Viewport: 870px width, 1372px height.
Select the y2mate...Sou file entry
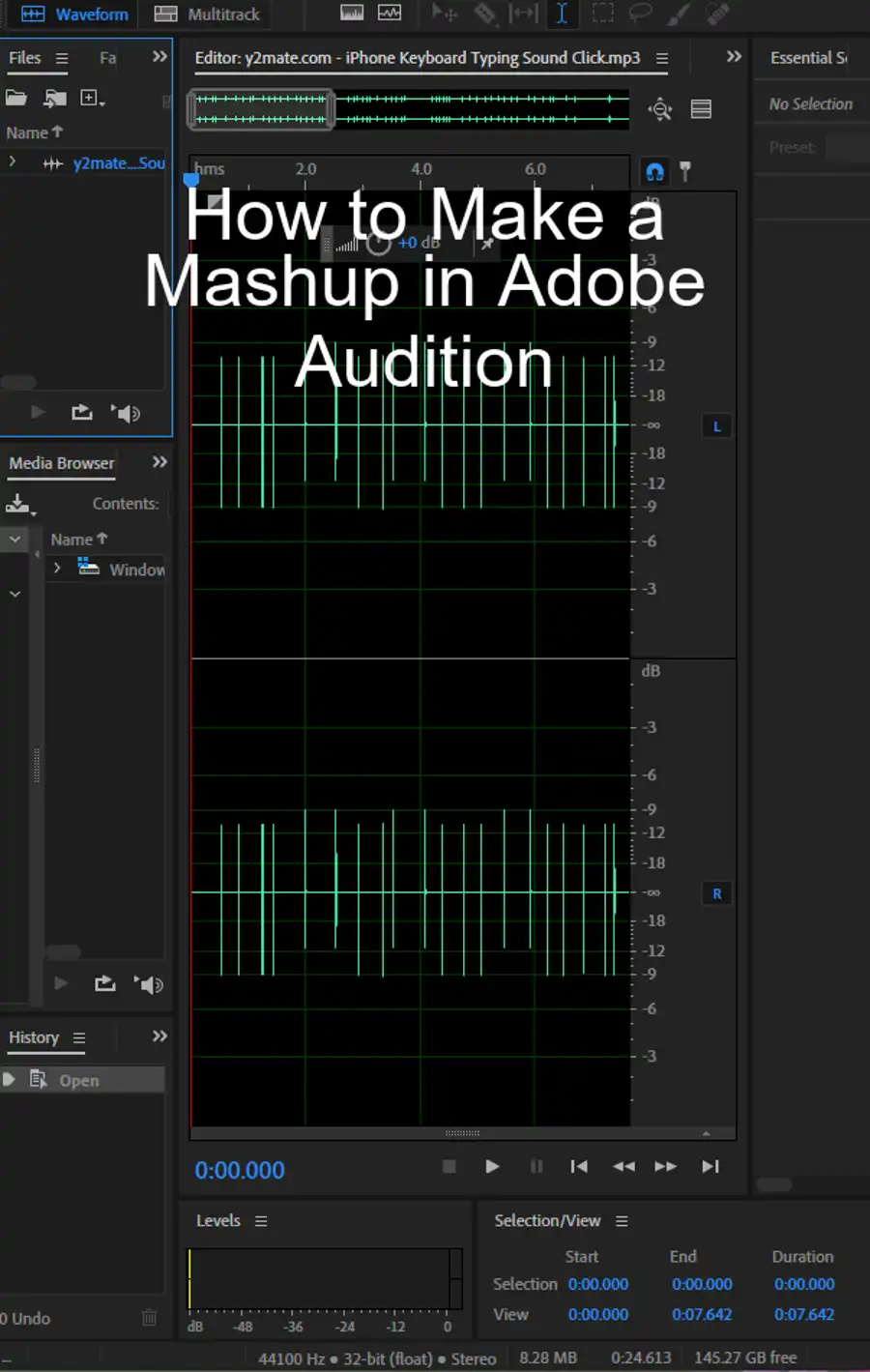click(x=119, y=163)
